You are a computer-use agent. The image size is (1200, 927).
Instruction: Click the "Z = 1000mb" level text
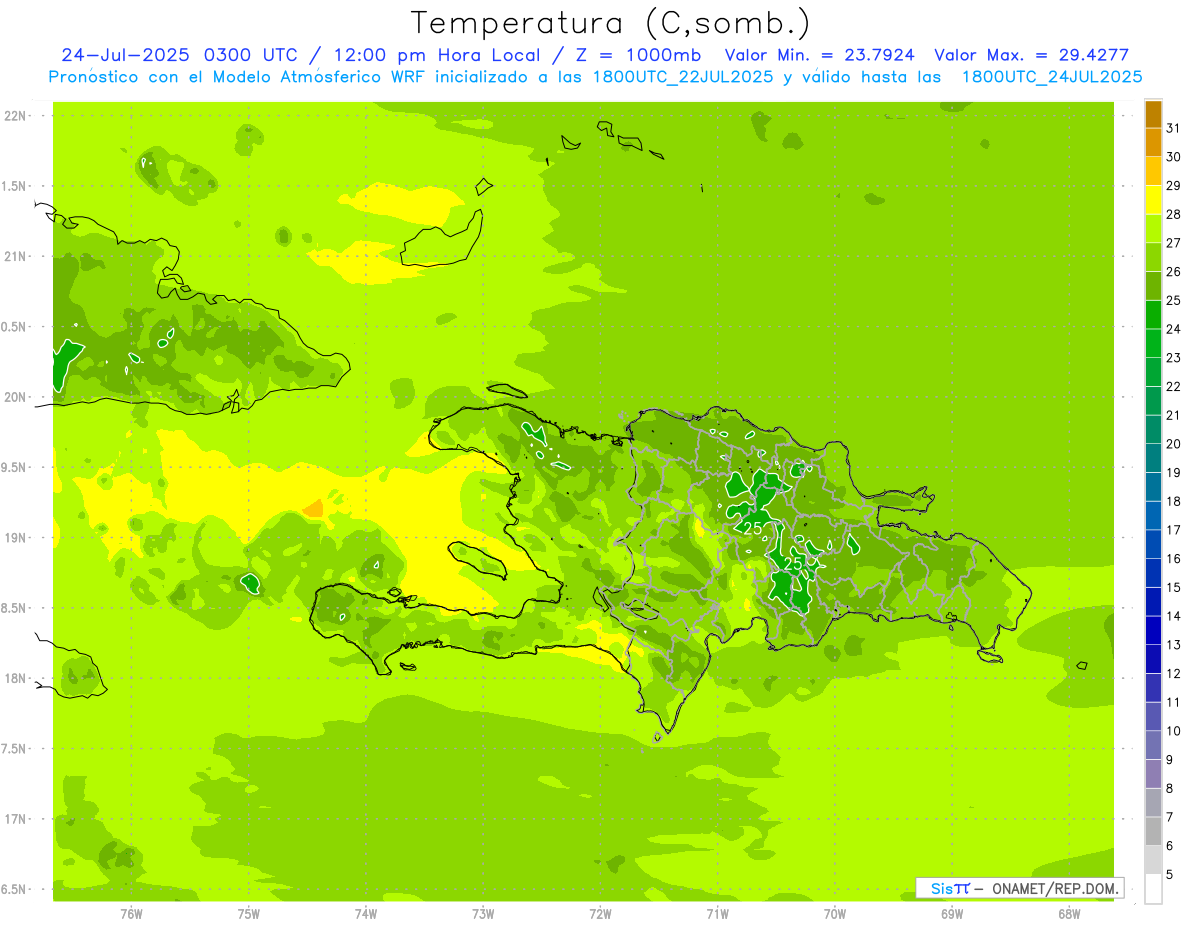(x=636, y=55)
